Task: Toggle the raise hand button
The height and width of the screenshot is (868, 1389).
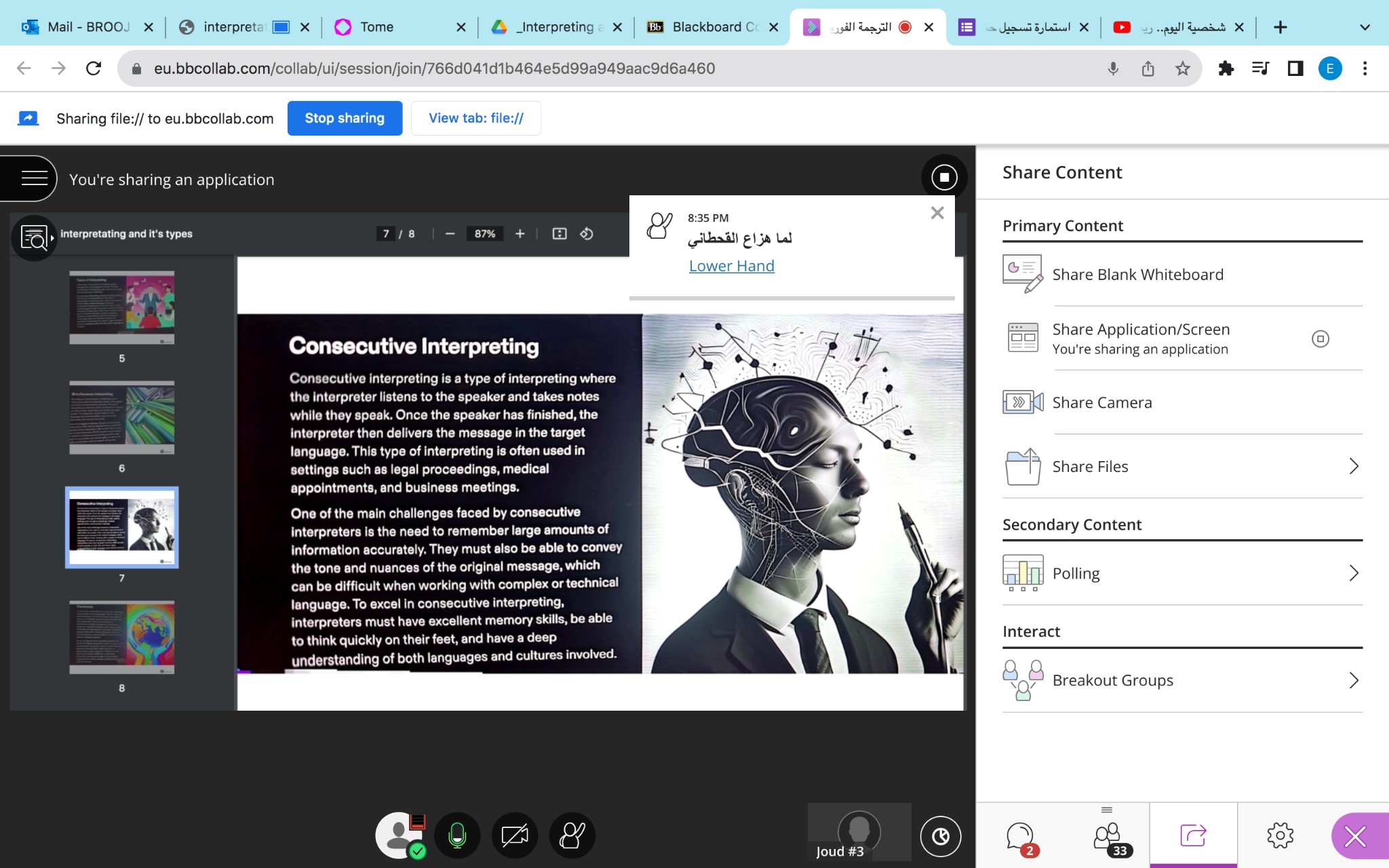Action: [x=572, y=835]
